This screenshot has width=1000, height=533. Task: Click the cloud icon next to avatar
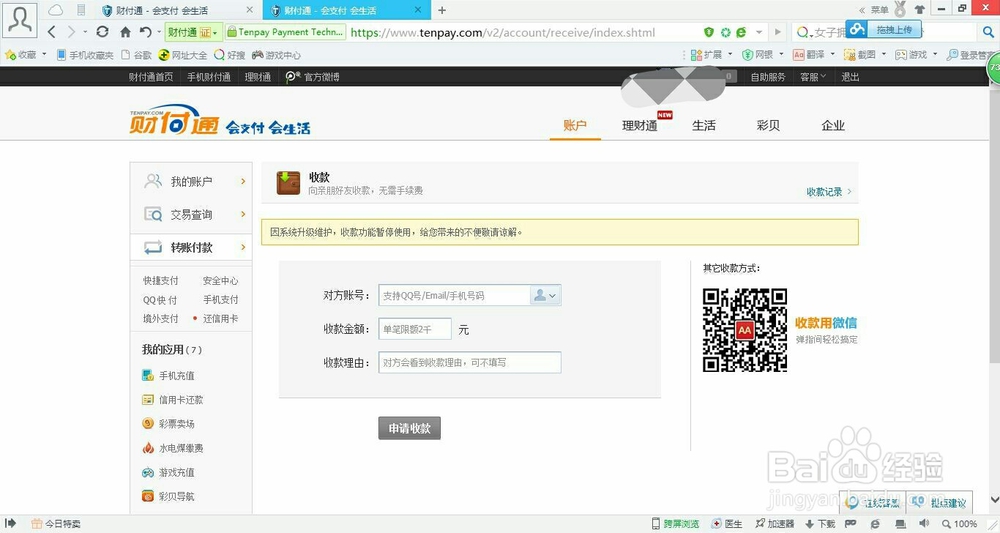(x=56, y=10)
